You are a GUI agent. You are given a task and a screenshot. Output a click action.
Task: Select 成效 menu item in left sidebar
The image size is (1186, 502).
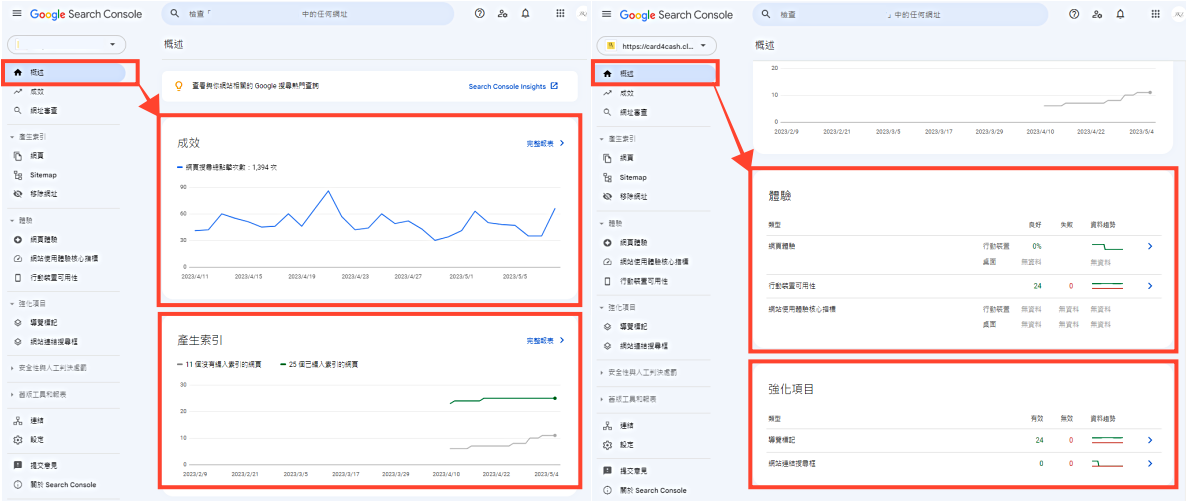coord(37,92)
